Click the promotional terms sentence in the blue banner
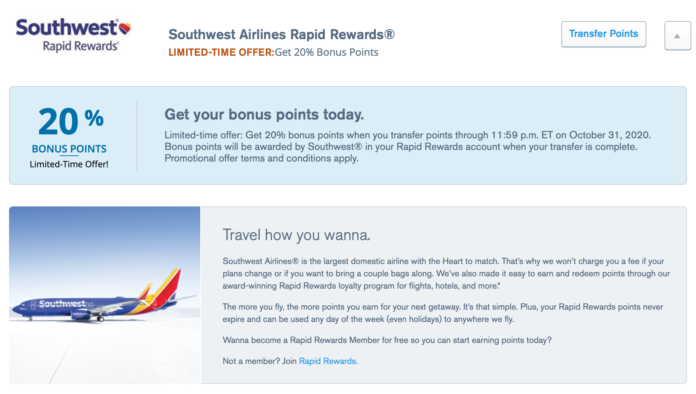 261,158
